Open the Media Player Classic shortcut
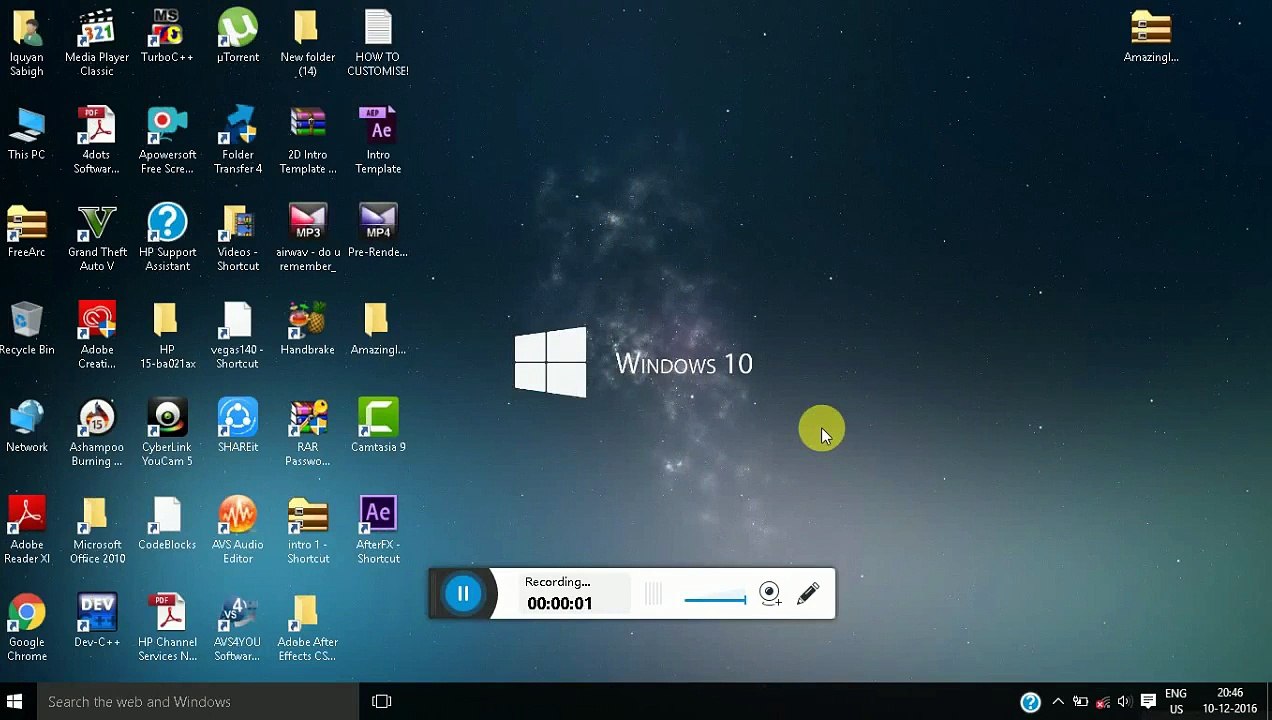 pyautogui.click(x=97, y=43)
